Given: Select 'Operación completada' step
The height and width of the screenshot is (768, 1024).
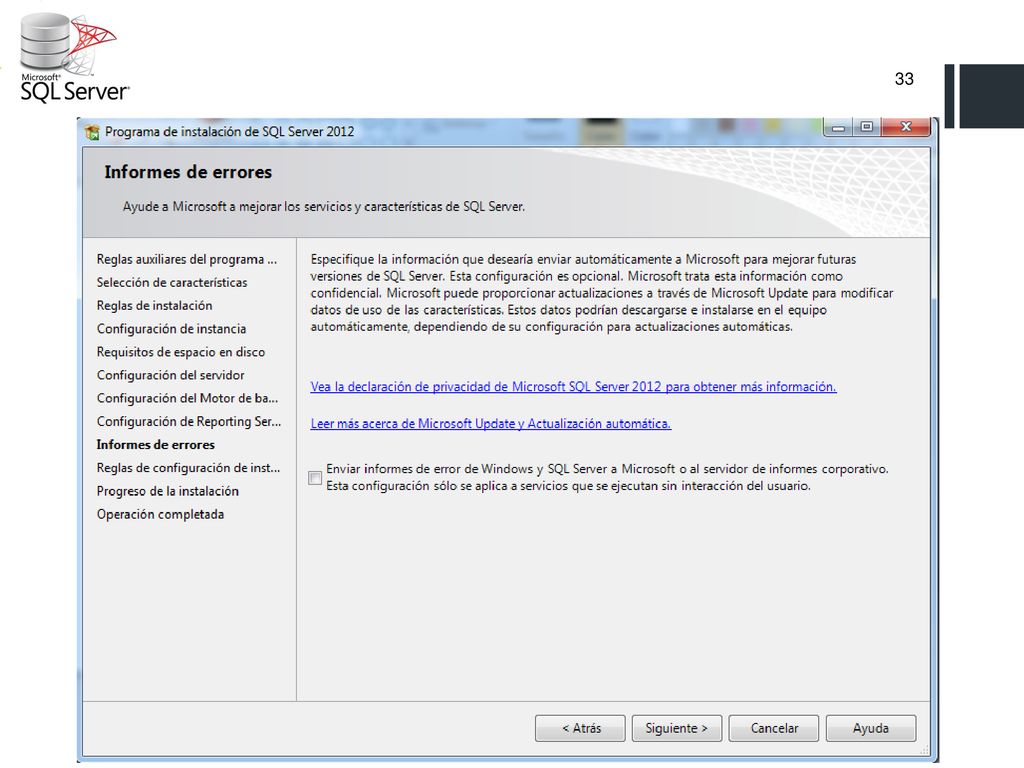Looking at the screenshot, I should point(160,515).
